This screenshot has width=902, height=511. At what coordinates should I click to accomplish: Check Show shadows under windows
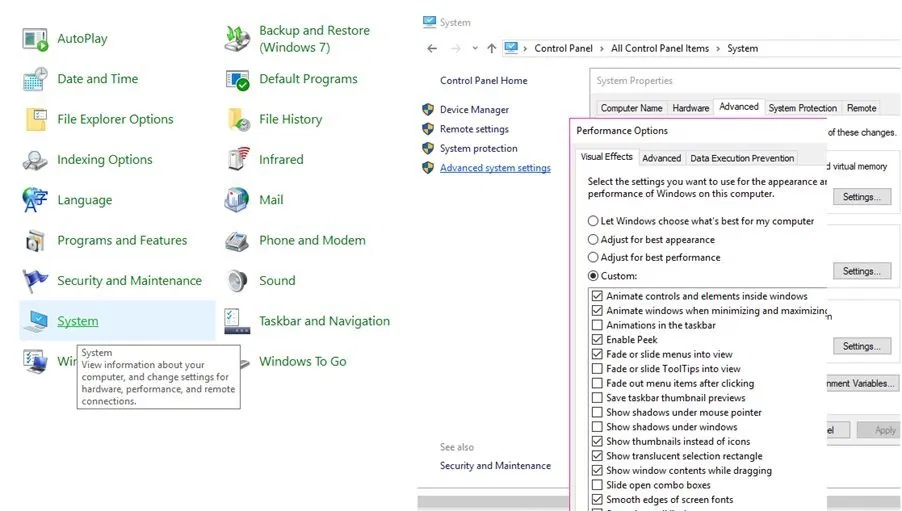597,427
